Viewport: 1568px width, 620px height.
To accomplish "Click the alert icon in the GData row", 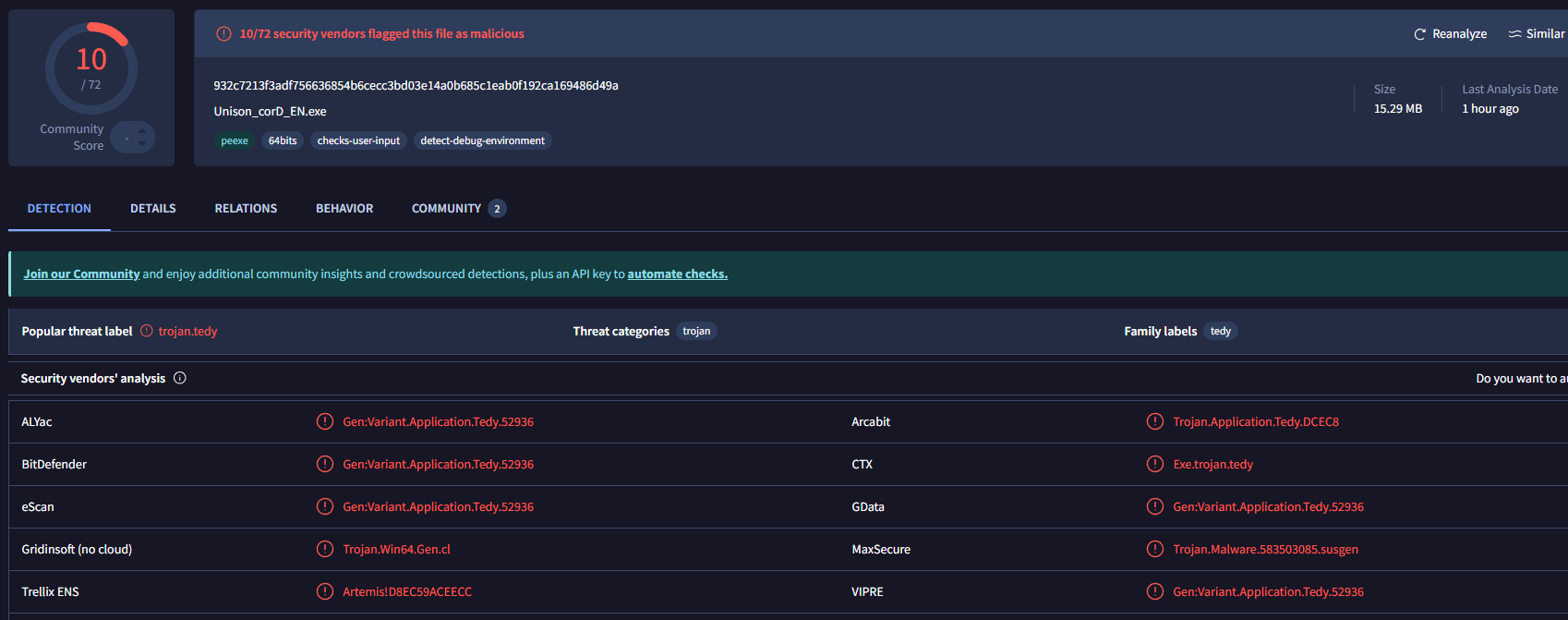I will point(1155,506).
